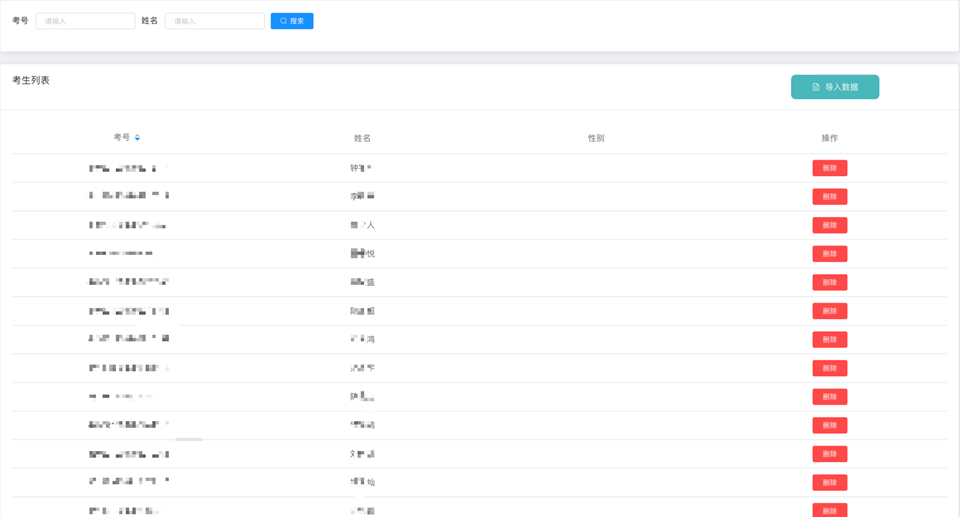Click 删除 in the eleventh table row
Image resolution: width=960 pixels, height=517 pixels.
click(829, 454)
